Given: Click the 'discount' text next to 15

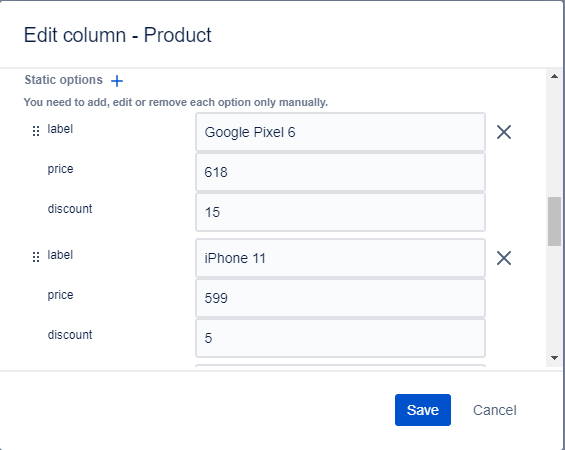Looking at the screenshot, I should click(70, 209).
